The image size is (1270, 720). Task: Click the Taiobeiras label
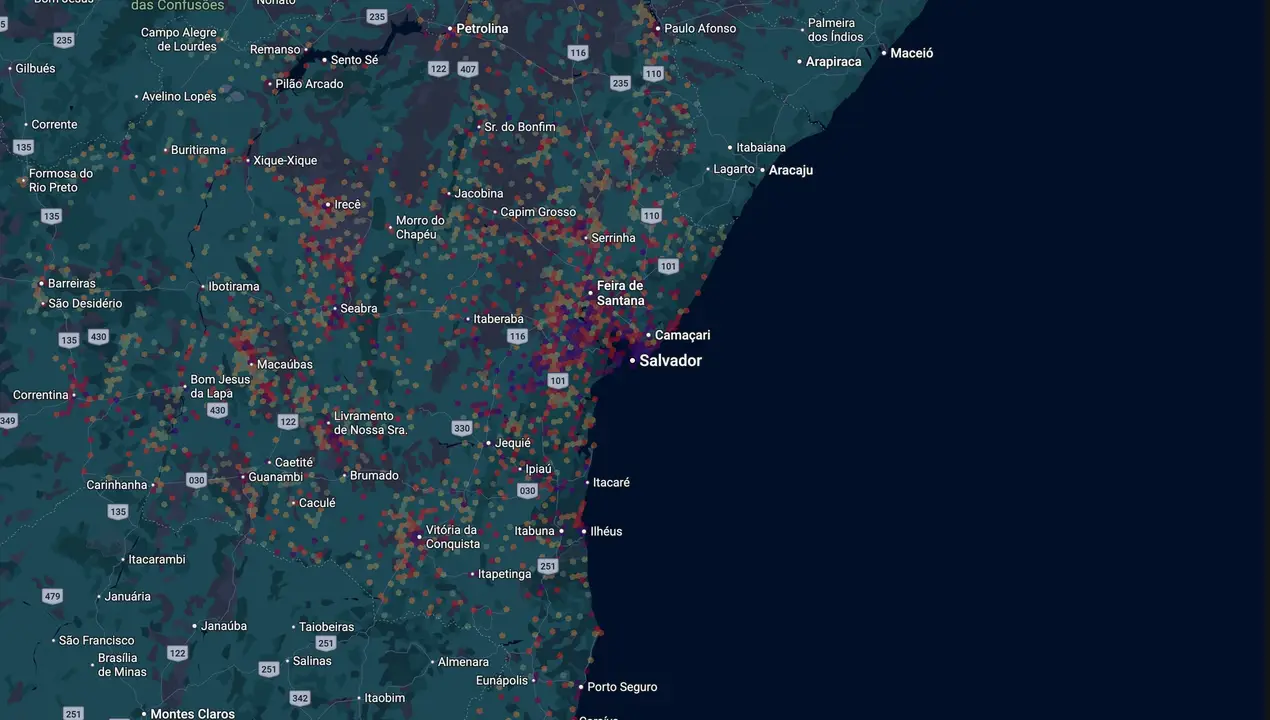[x=326, y=627]
